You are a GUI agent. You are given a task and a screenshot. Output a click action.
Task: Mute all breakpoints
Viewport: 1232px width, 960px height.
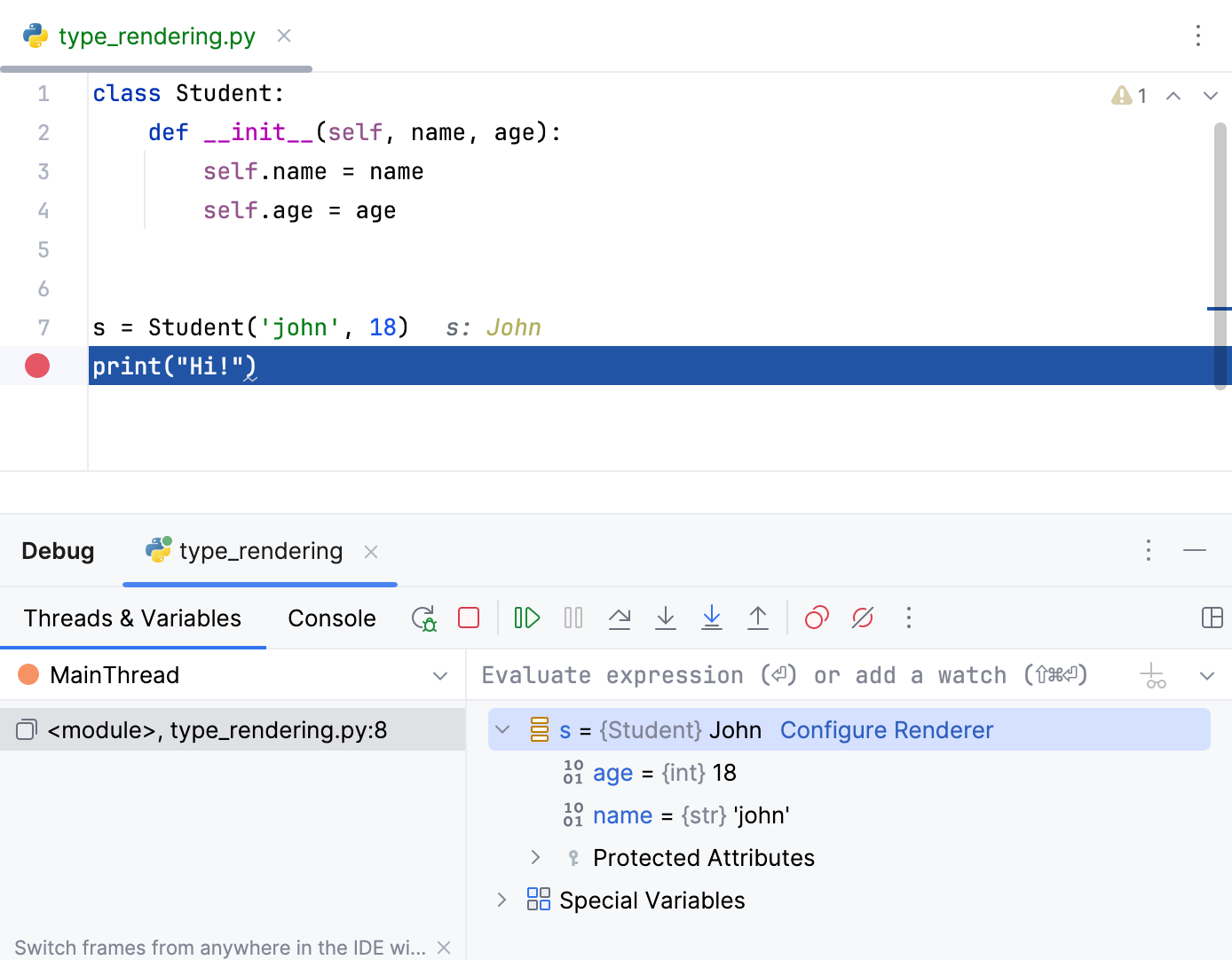pos(862,618)
